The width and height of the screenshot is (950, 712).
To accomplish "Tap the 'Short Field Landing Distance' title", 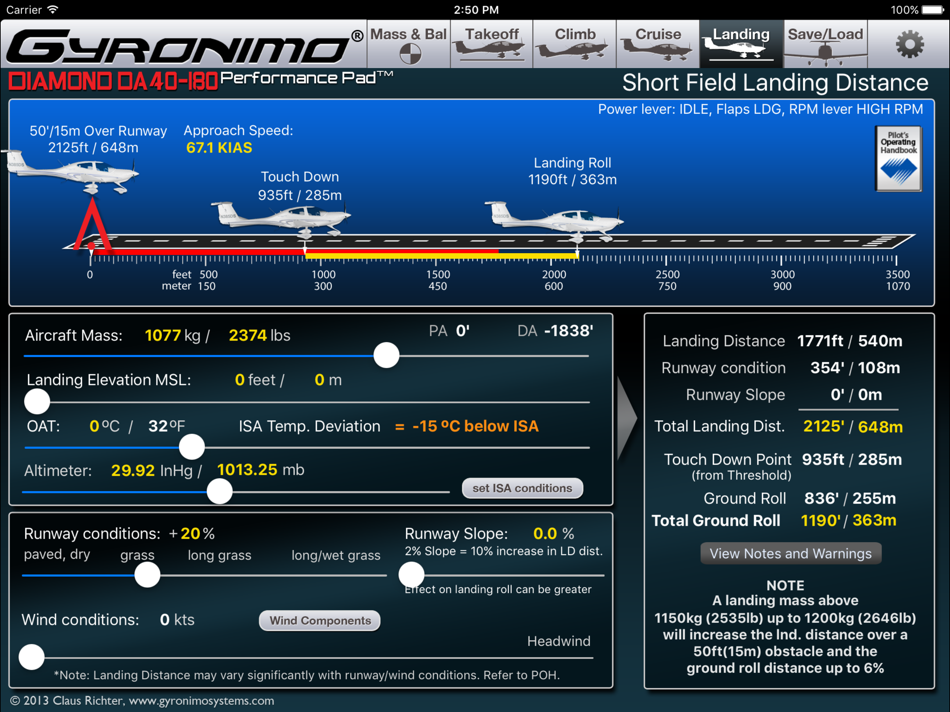I will (x=775, y=82).
